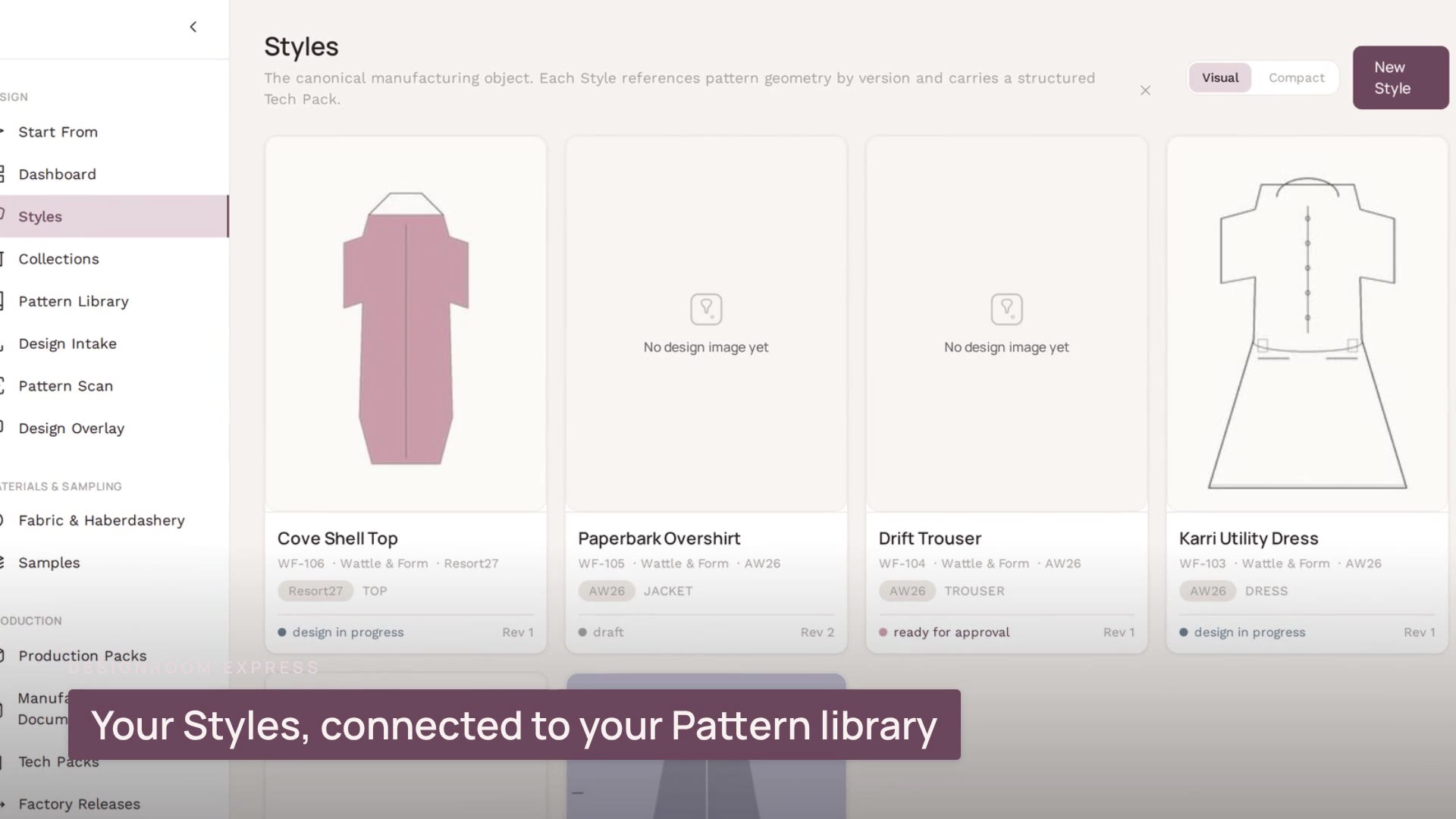The width and height of the screenshot is (1456, 819).
Task: Open the Cove Shell Top title
Action: pyautogui.click(x=337, y=538)
